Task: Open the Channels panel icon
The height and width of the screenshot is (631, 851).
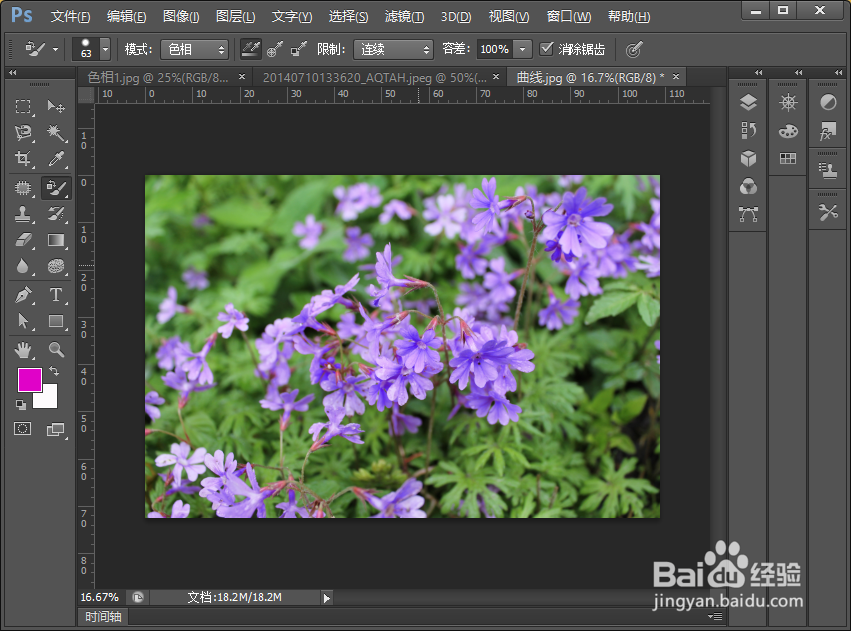Action: (x=748, y=187)
